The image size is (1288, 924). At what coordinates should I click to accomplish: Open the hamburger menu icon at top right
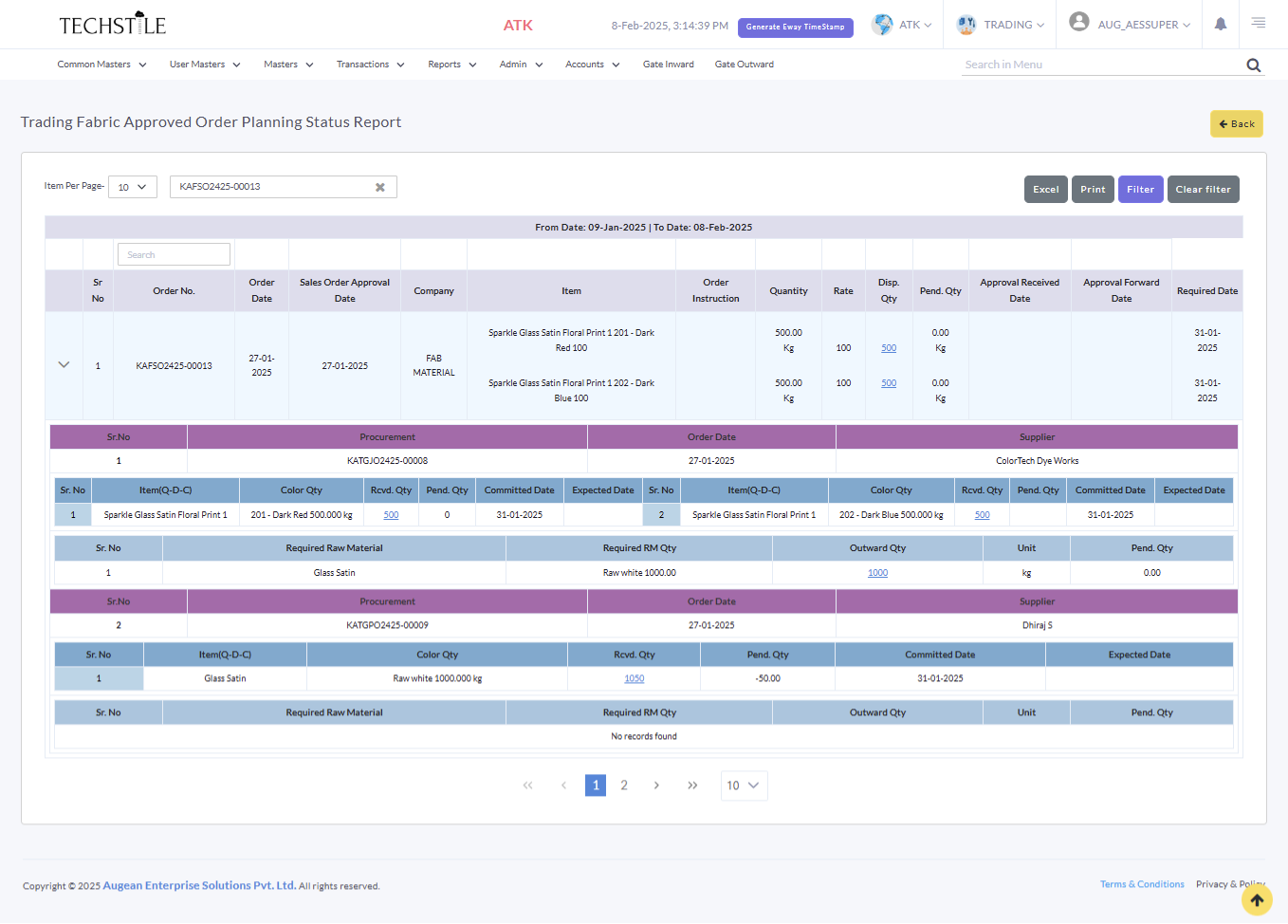(x=1258, y=23)
